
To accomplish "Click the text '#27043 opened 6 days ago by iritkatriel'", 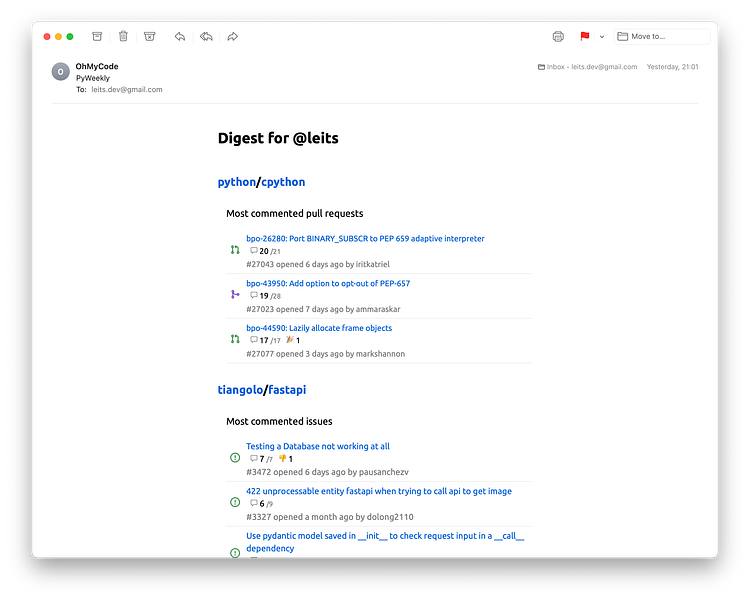I will point(318,264).
